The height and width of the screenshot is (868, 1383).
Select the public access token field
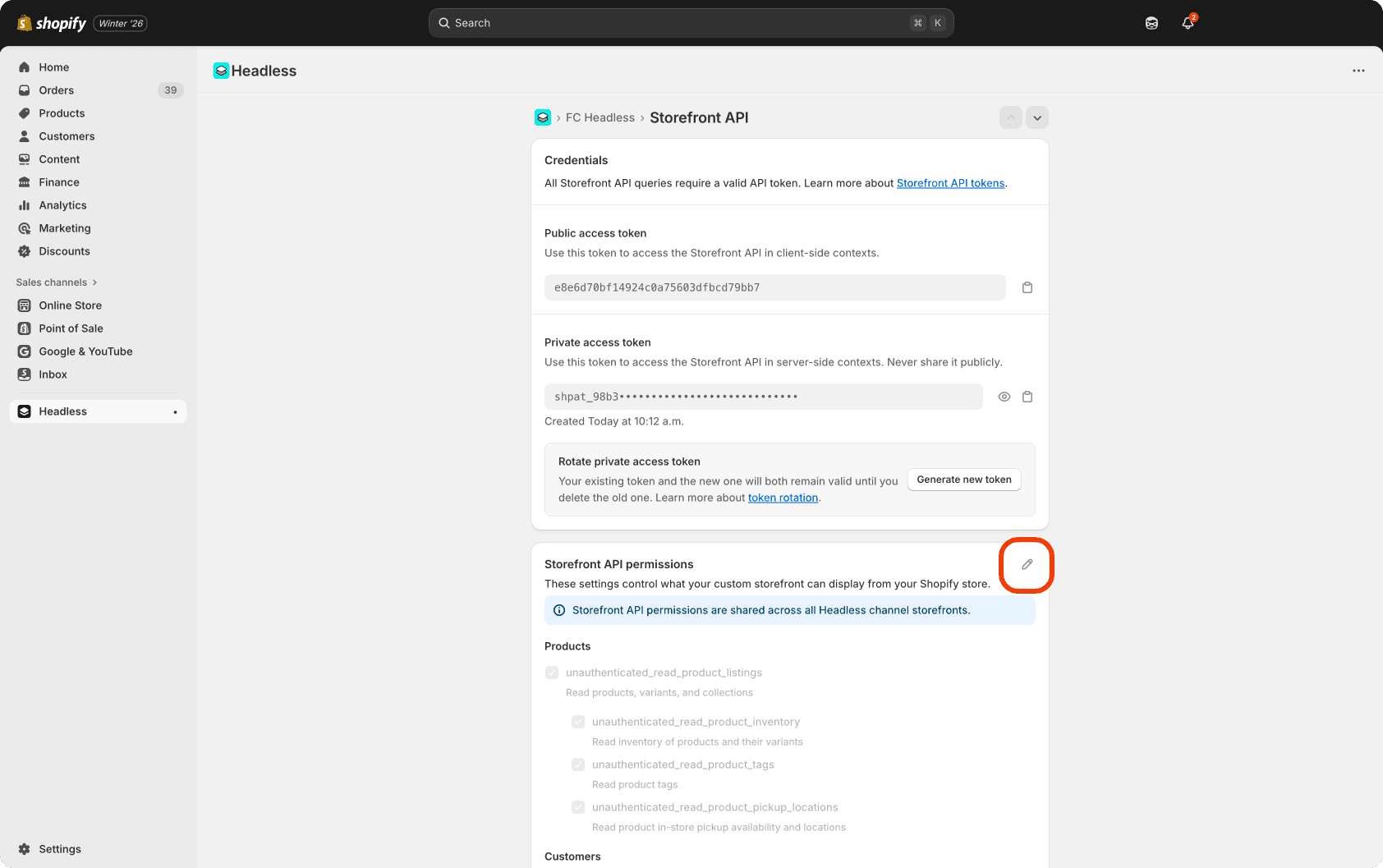(x=774, y=287)
